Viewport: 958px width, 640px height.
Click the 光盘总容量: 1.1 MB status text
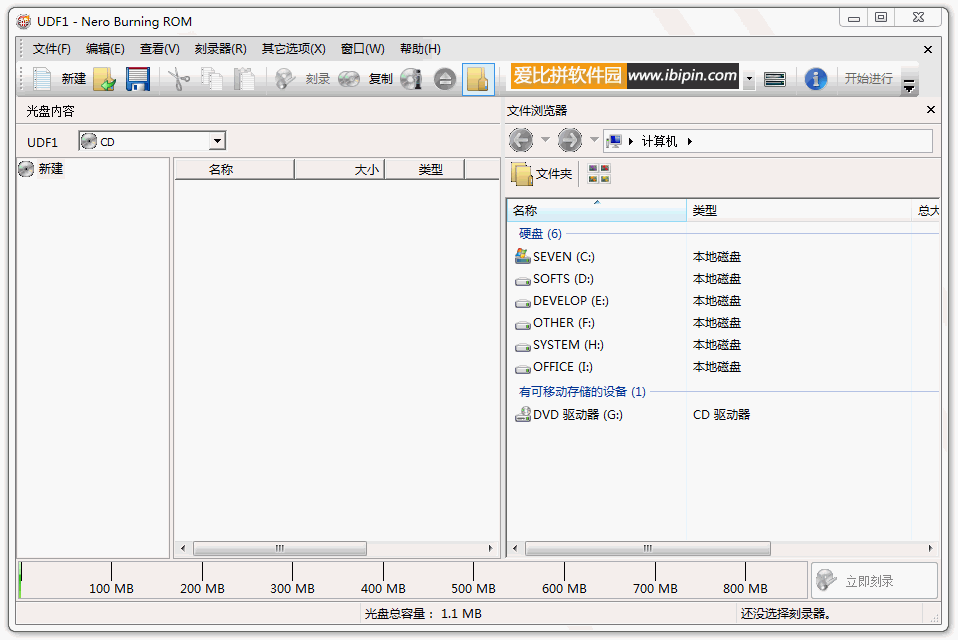click(x=423, y=614)
